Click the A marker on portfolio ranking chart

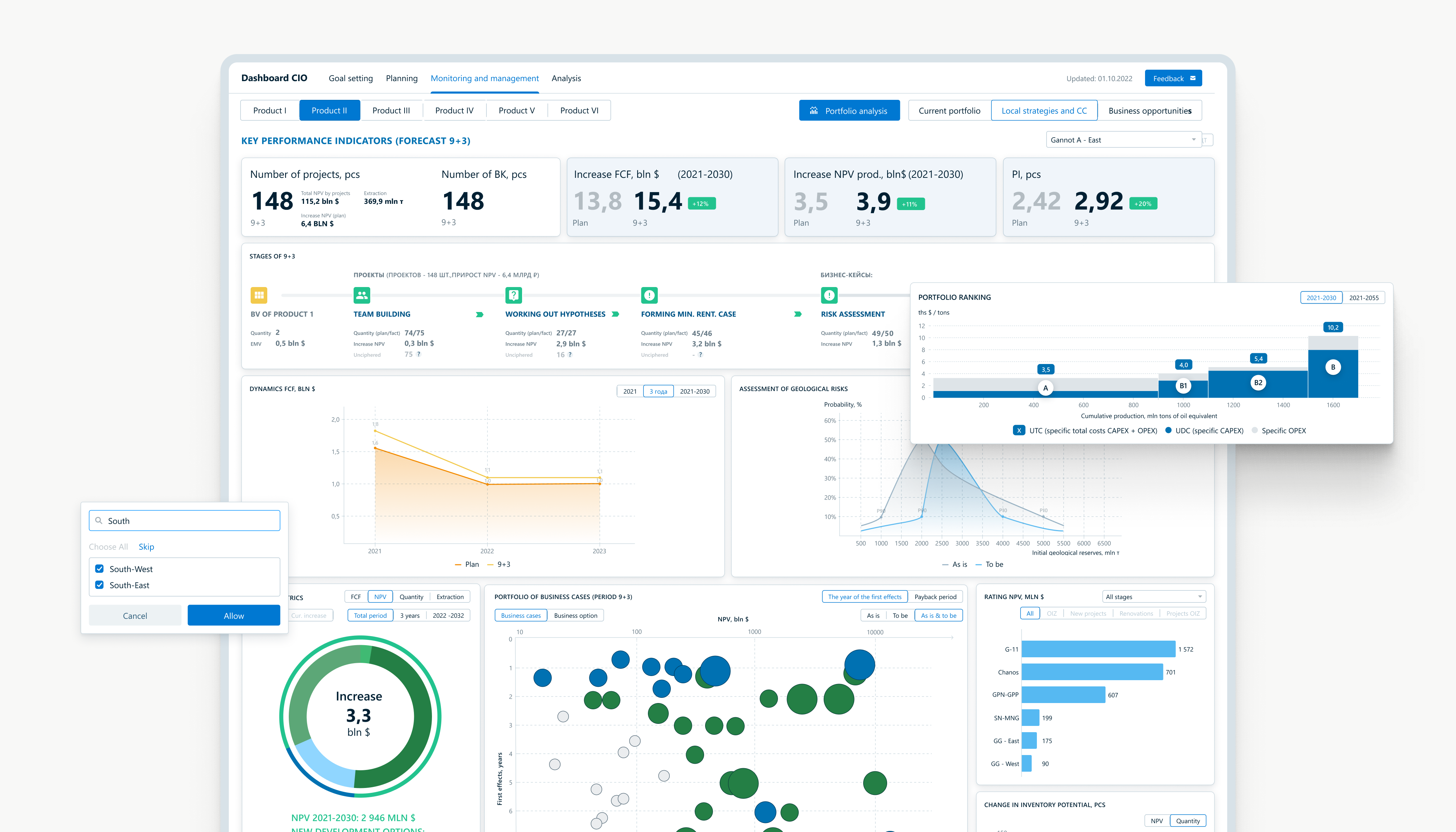coord(1046,388)
